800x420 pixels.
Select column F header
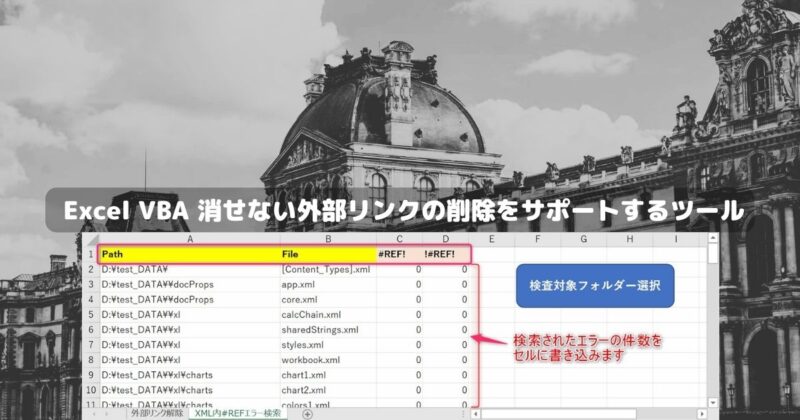point(537,240)
